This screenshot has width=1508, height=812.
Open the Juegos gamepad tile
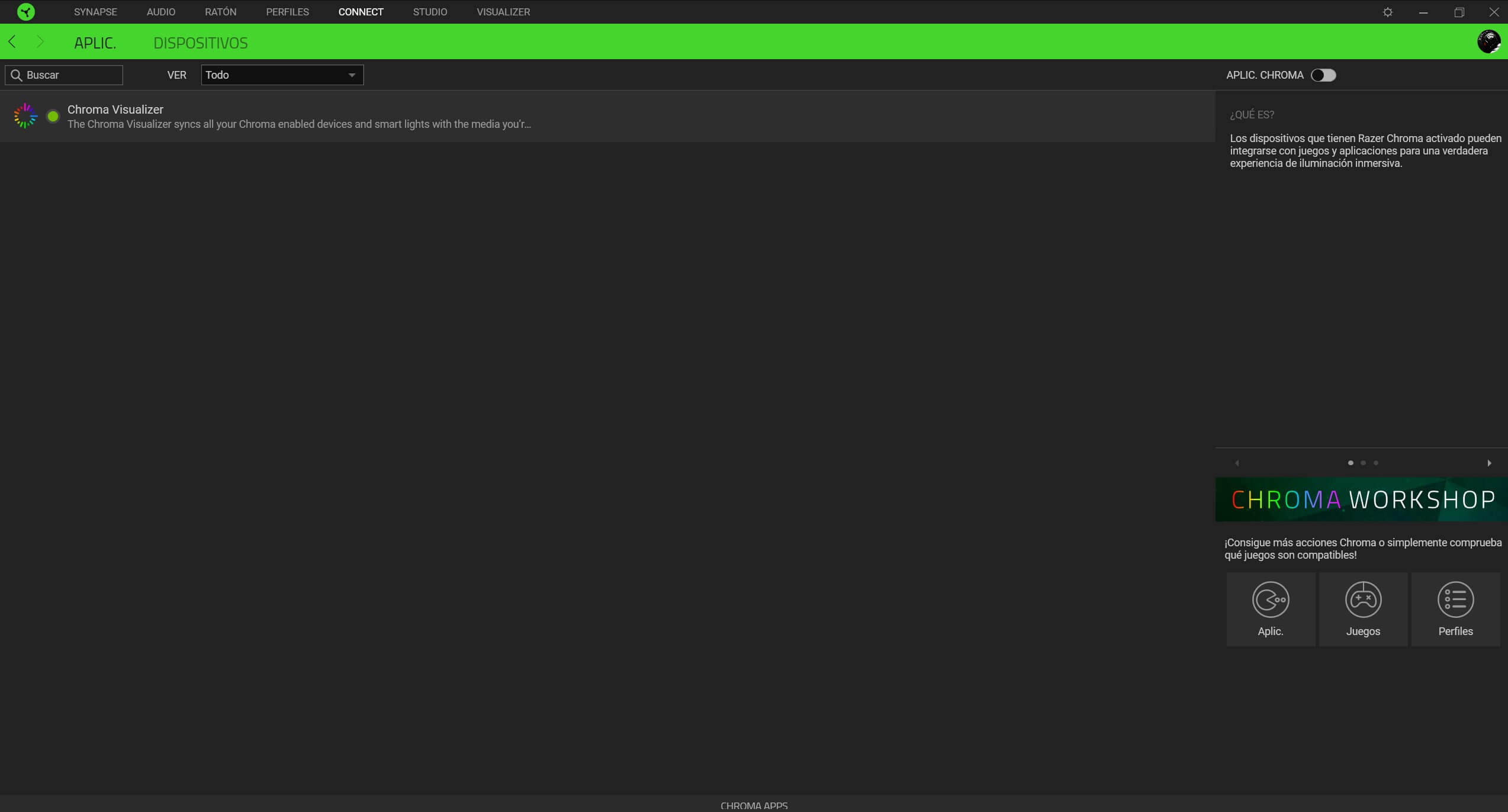point(1363,609)
